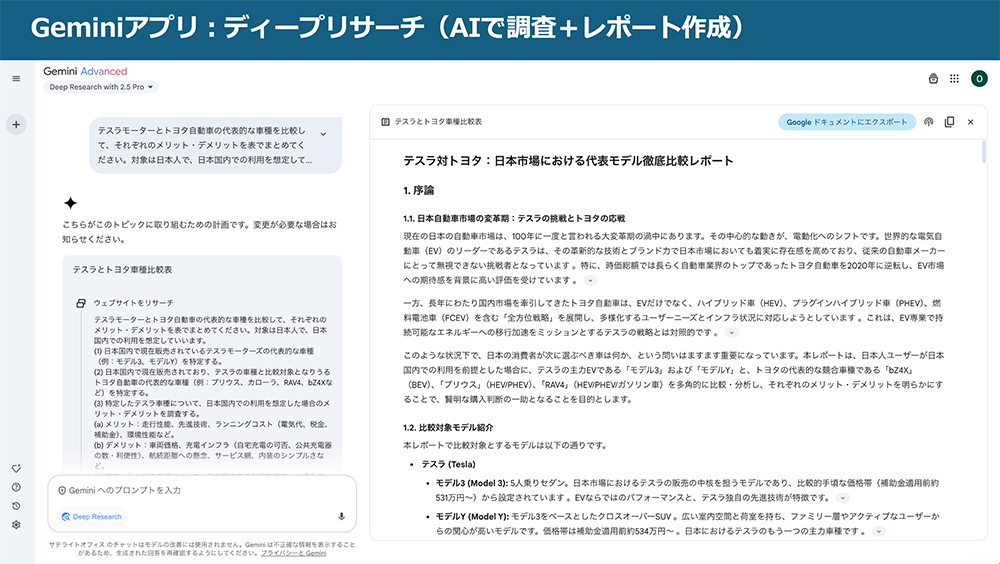Open the privacy and Gemini link
The height and width of the screenshot is (564, 1000).
coord(293,553)
